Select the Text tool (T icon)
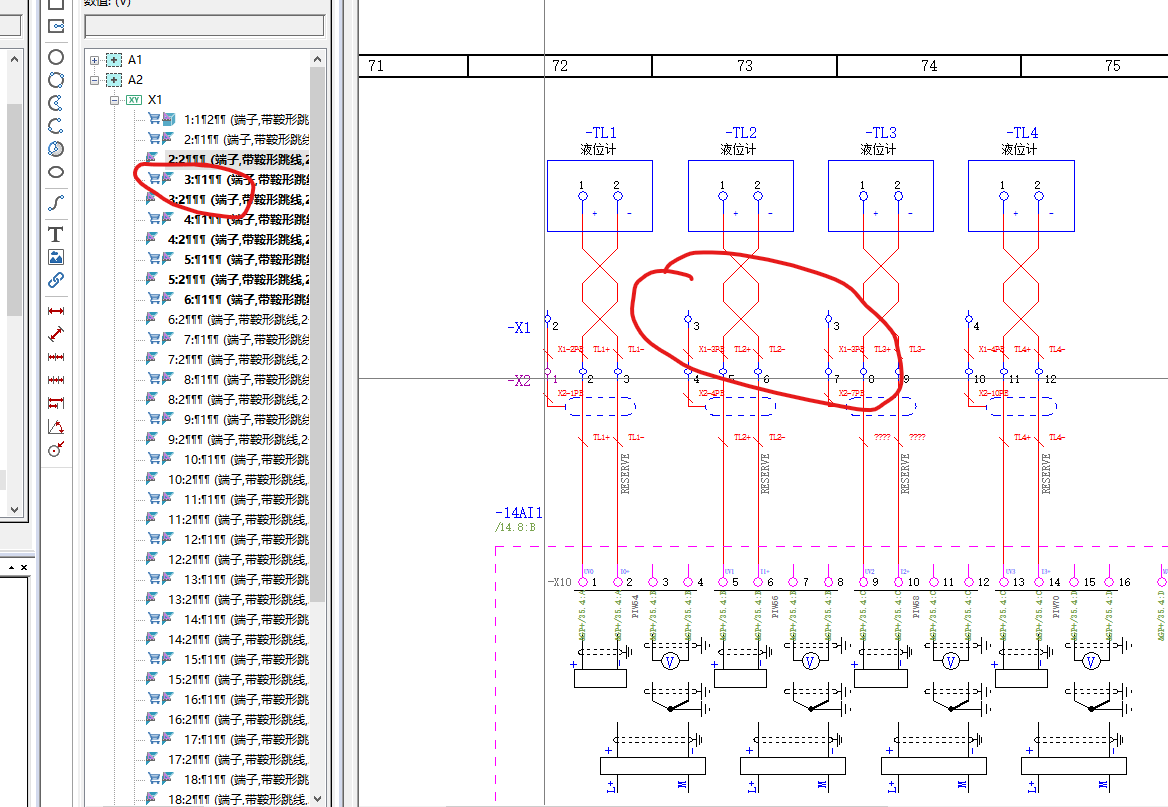 pos(56,234)
